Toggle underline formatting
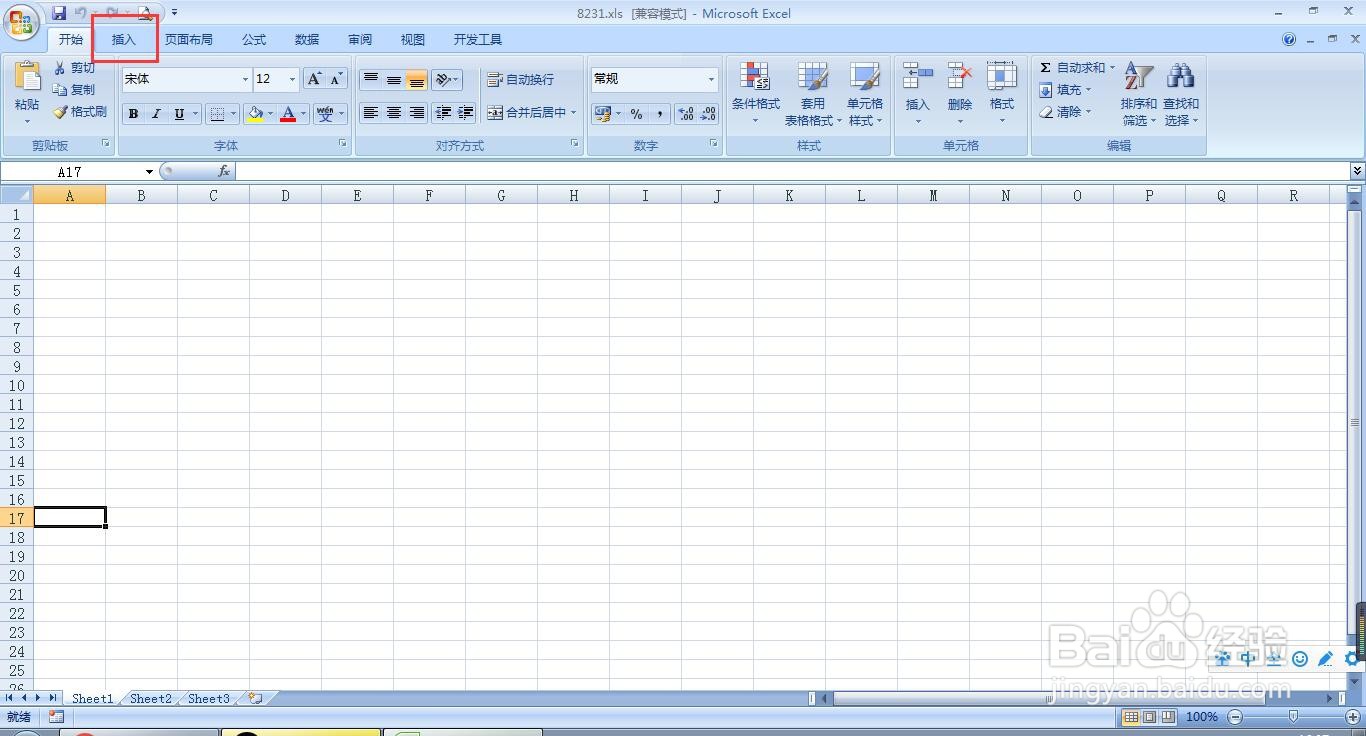Screen dimensions: 1366x736 tap(179, 114)
